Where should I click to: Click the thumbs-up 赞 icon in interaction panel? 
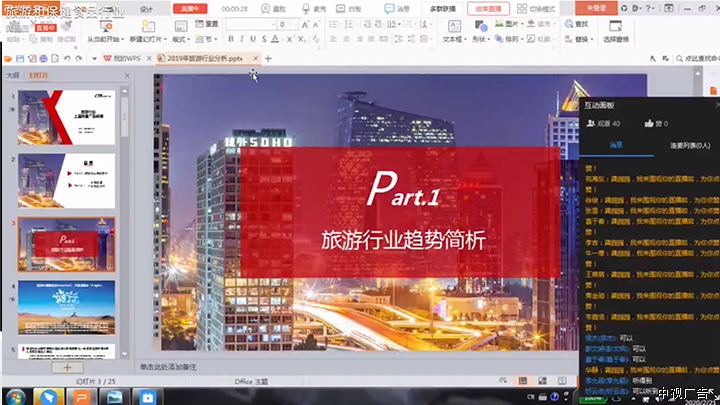click(x=649, y=123)
